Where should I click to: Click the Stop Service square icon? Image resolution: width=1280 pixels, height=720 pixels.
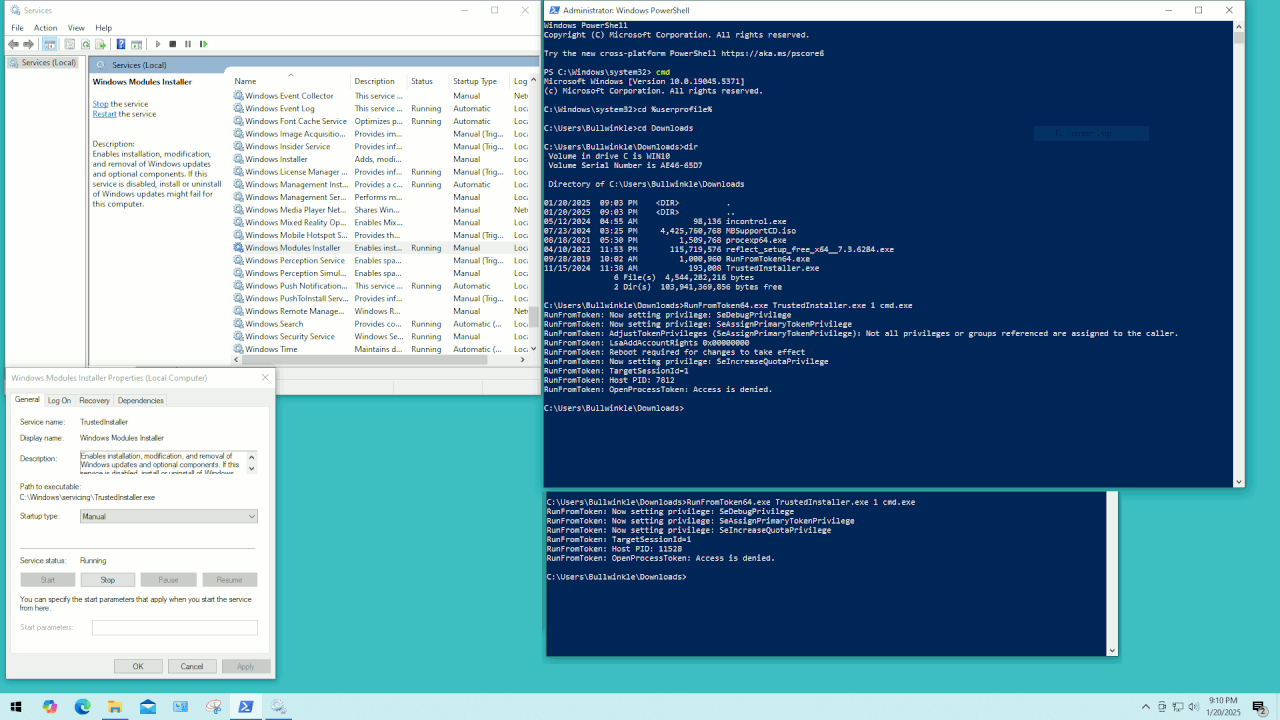[x=172, y=44]
